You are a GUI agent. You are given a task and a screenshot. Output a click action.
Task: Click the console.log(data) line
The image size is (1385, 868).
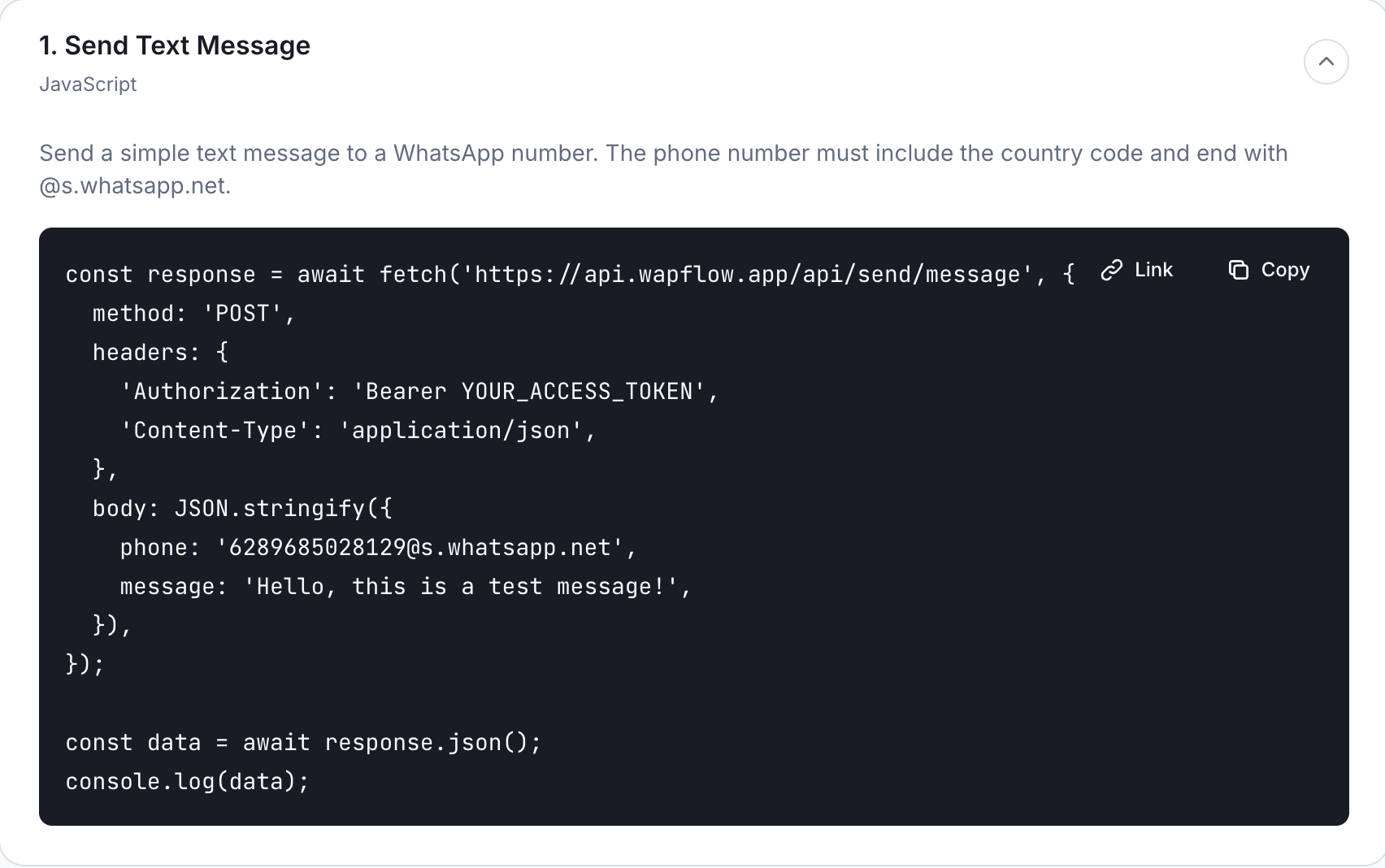tap(187, 782)
